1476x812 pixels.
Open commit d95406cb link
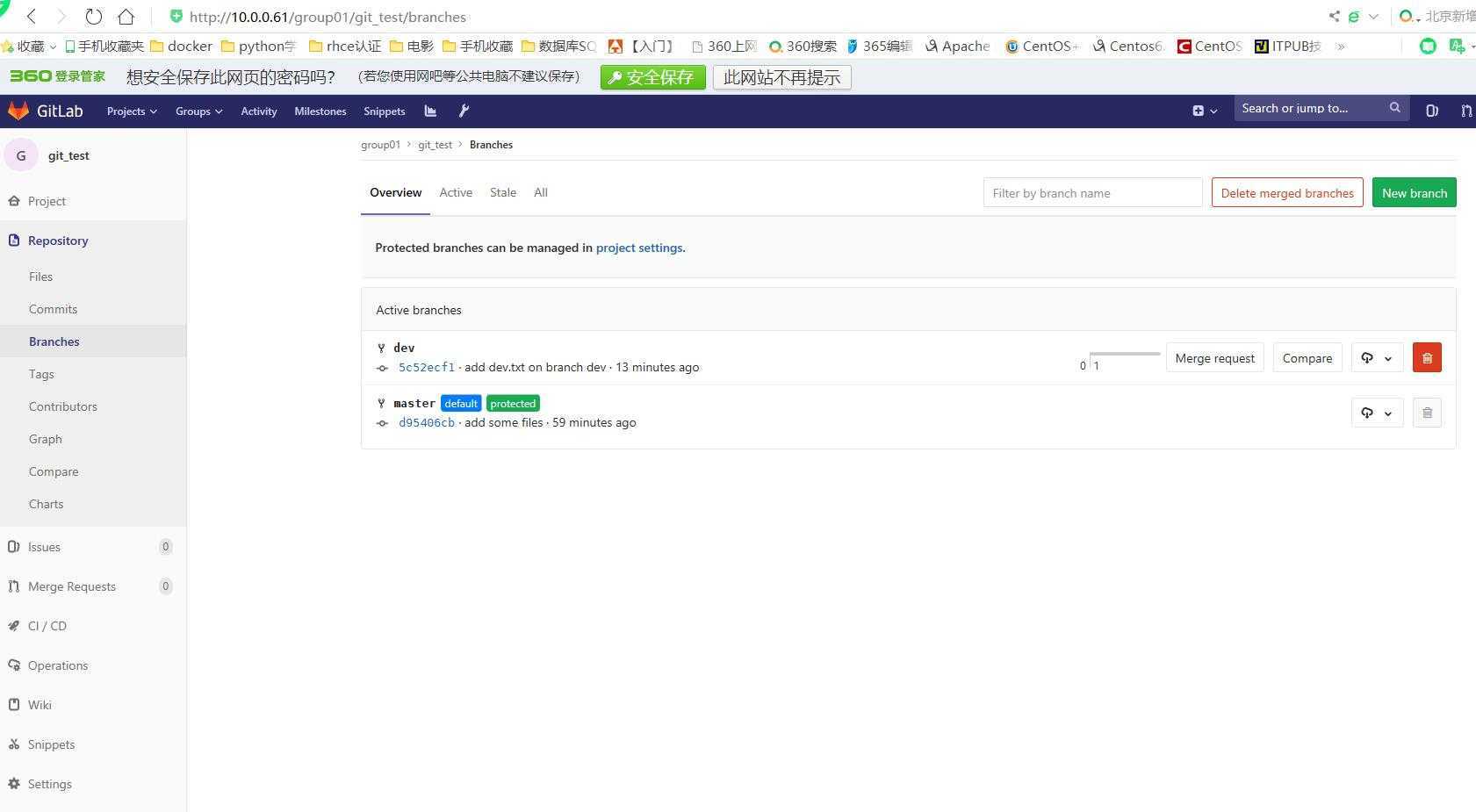[427, 423]
